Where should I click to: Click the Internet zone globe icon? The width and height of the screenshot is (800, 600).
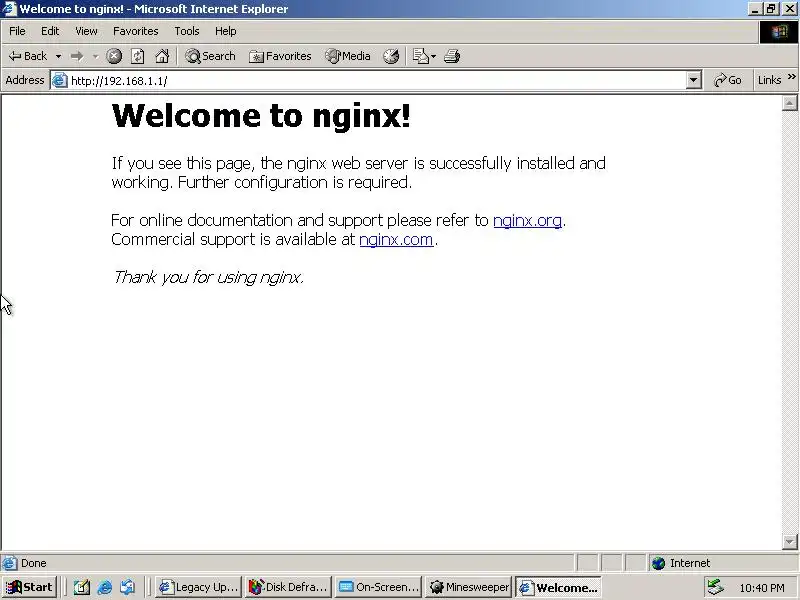coord(658,563)
